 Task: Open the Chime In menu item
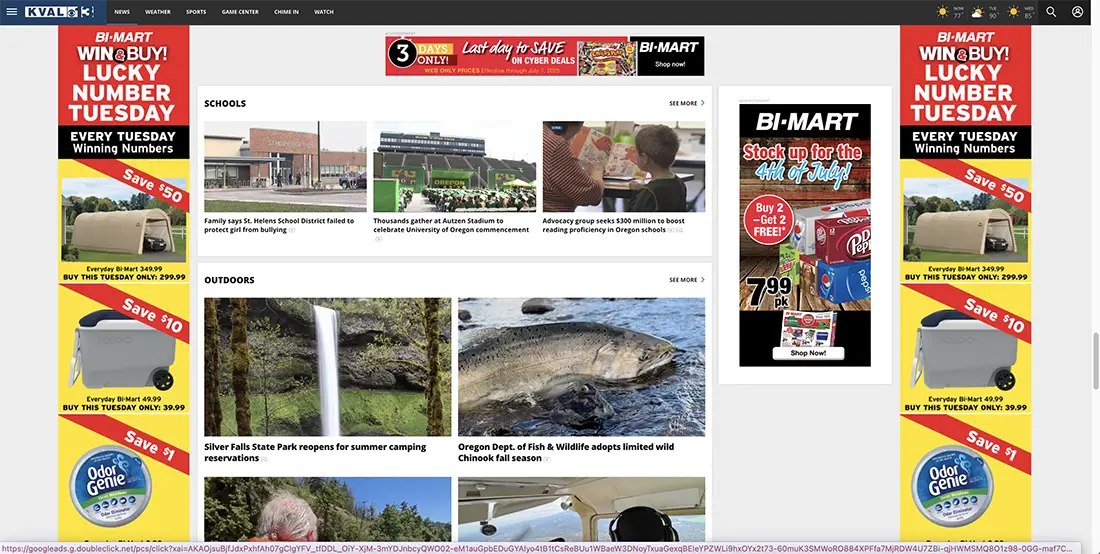pyautogui.click(x=286, y=12)
